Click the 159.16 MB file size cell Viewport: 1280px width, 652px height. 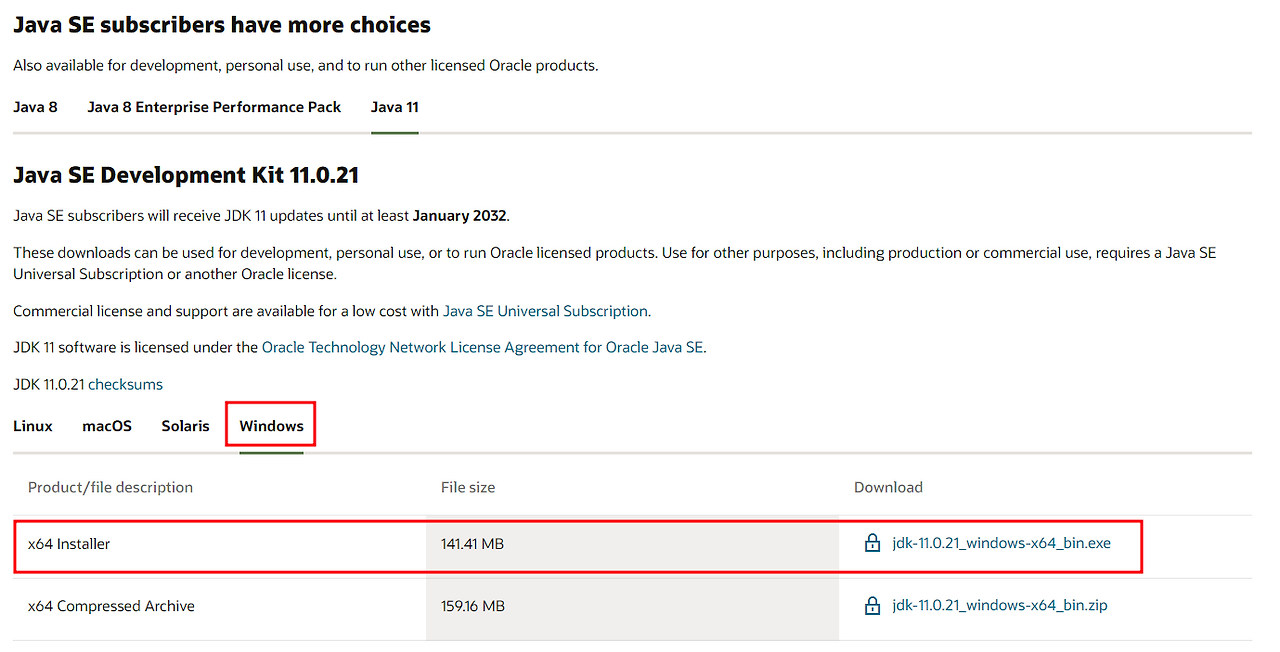coord(632,607)
